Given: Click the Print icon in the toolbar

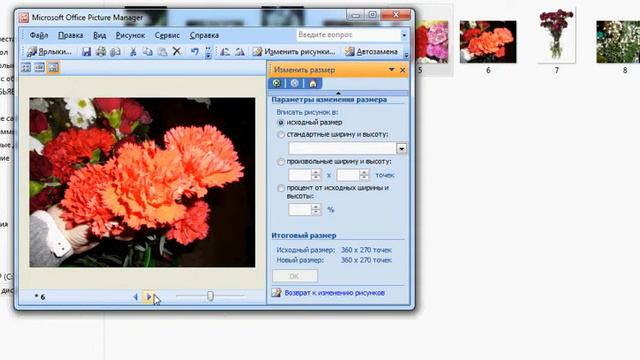Looking at the screenshot, I should (x=101, y=52).
